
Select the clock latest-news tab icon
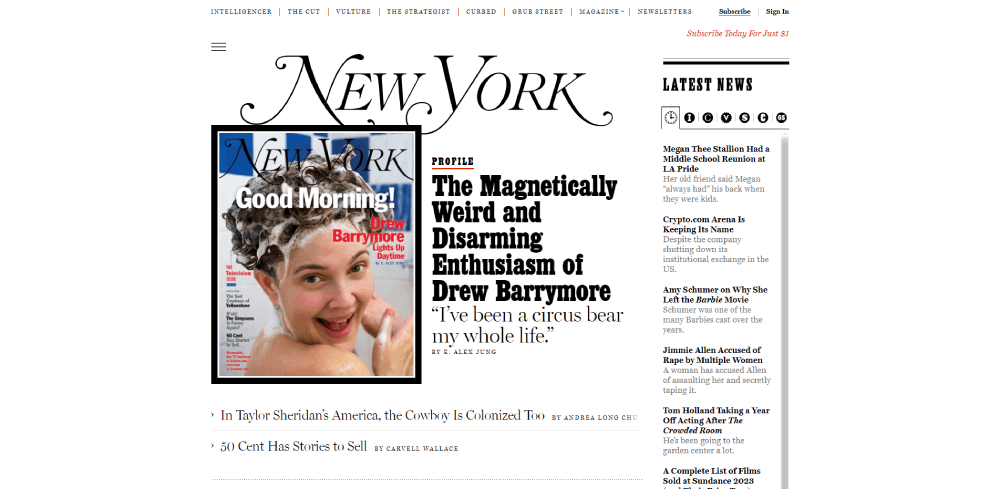pos(670,117)
